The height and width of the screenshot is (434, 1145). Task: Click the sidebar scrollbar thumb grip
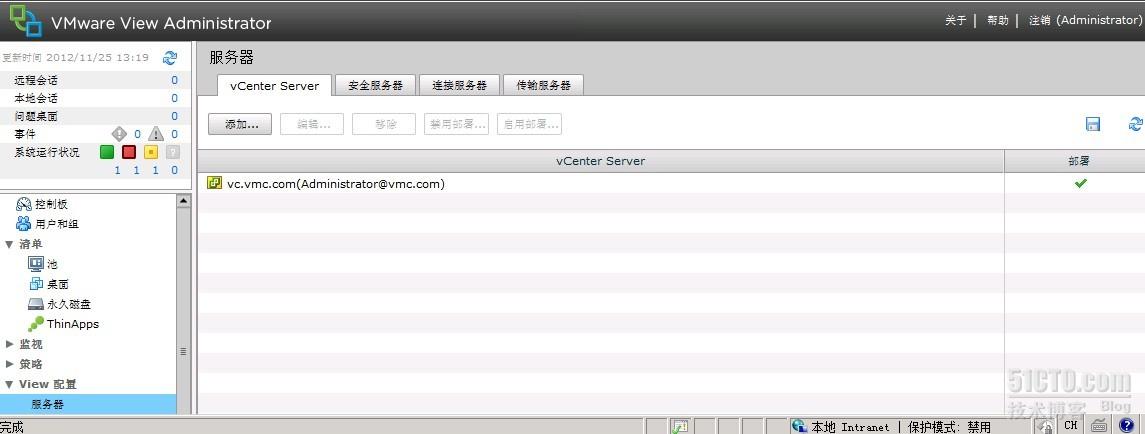pos(184,351)
